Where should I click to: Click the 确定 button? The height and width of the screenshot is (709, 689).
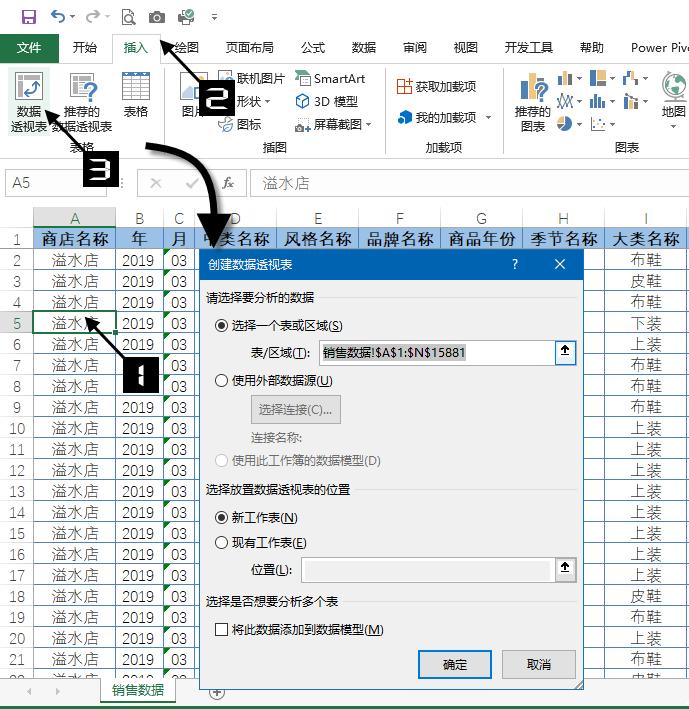(x=454, y=664)
